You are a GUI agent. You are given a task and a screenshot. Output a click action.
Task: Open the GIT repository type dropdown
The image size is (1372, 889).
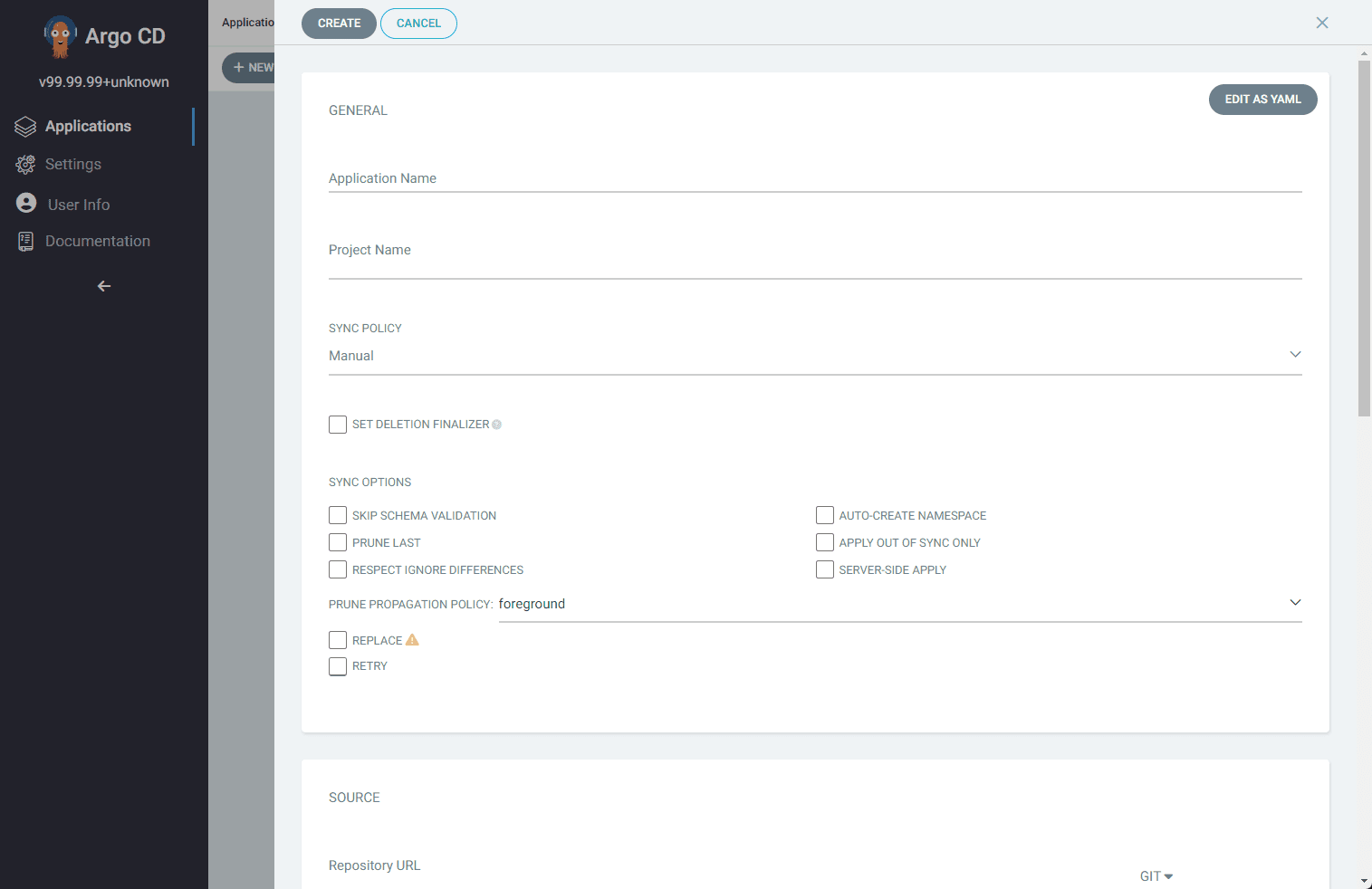(1156, 876)
